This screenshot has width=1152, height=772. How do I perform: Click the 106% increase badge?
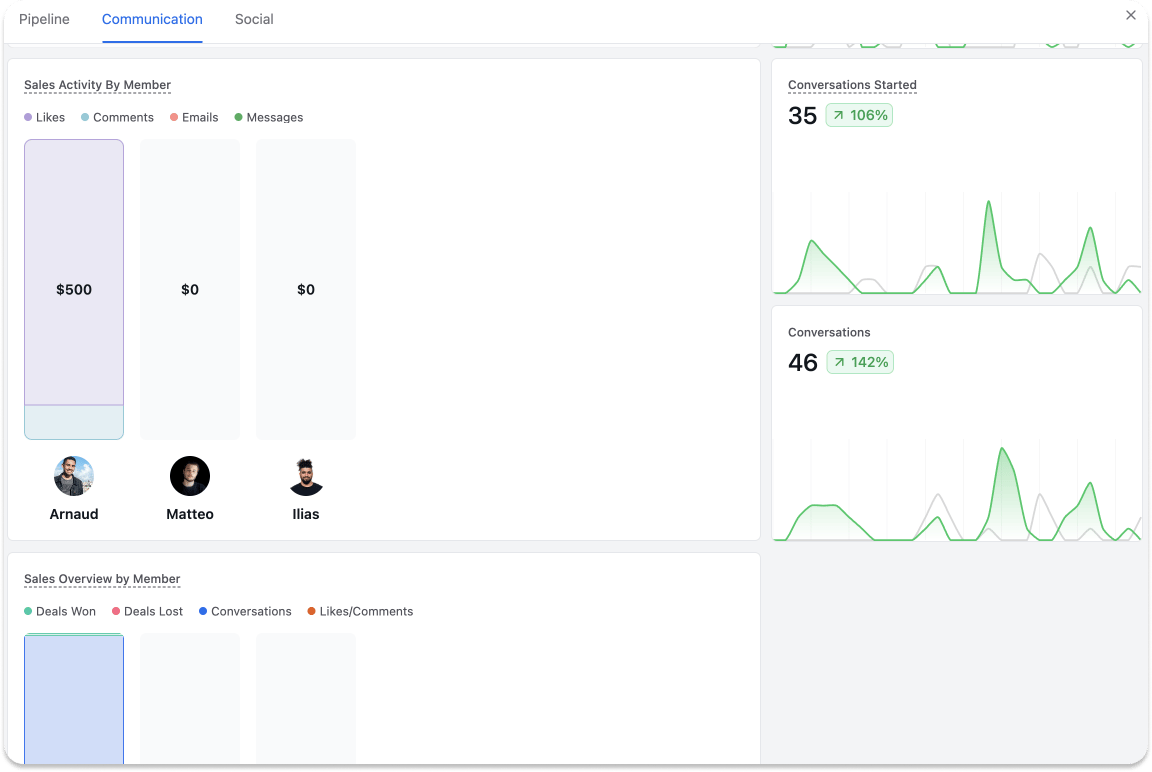tap(860, 115)
